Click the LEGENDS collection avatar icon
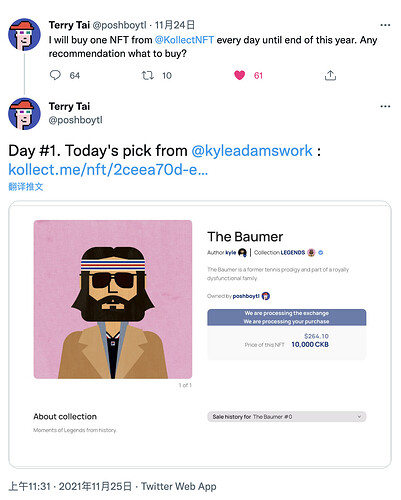Screen dimensions: 401x500 (x=311, y=253)
